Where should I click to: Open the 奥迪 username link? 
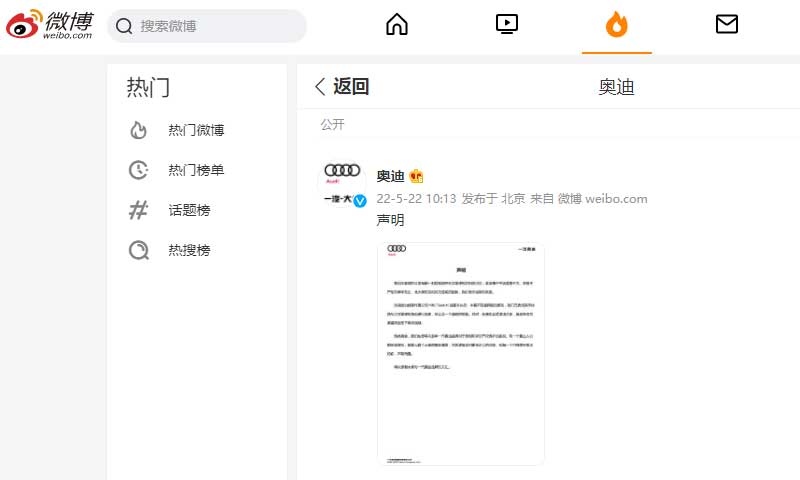pyautogui.click(x=390, y=176)
